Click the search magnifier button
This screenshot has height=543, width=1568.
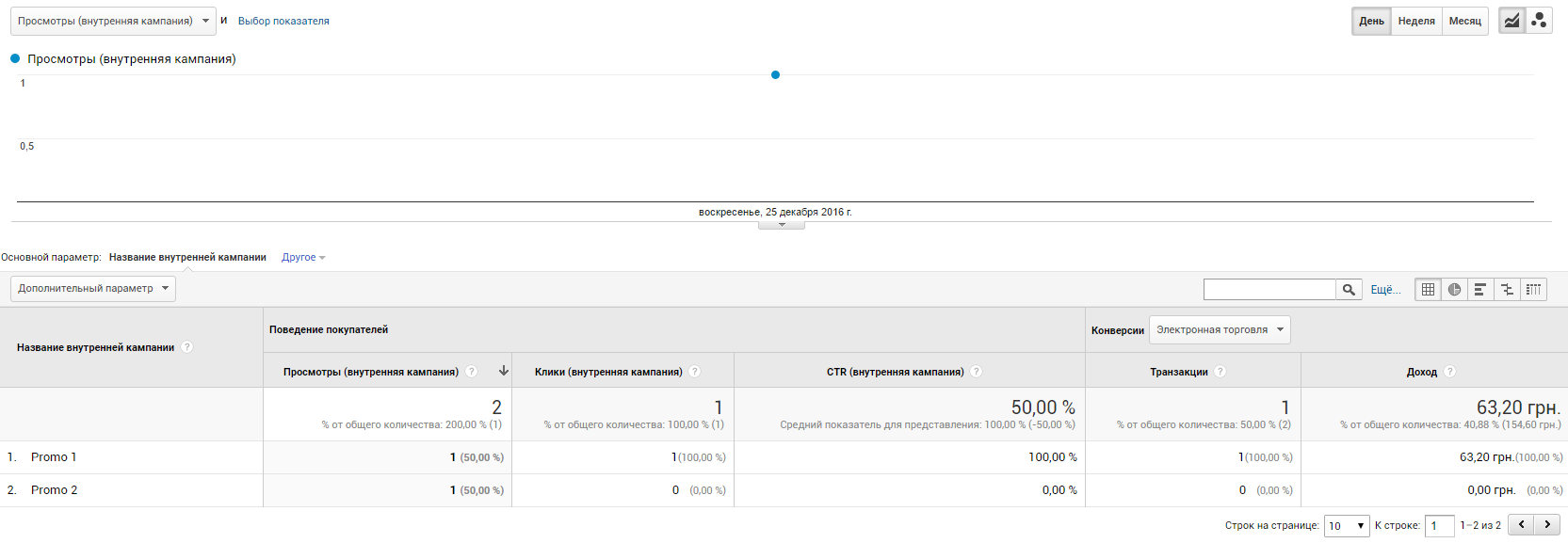(1349, 290)
